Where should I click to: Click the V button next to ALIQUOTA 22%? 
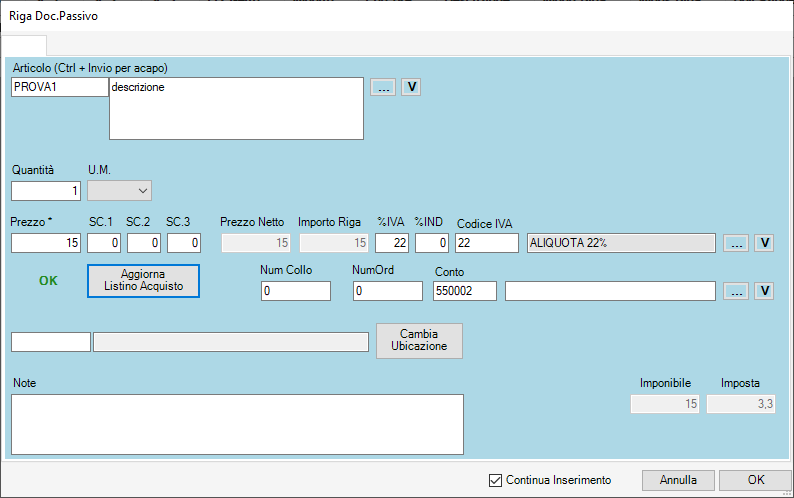tap(763, 243)
